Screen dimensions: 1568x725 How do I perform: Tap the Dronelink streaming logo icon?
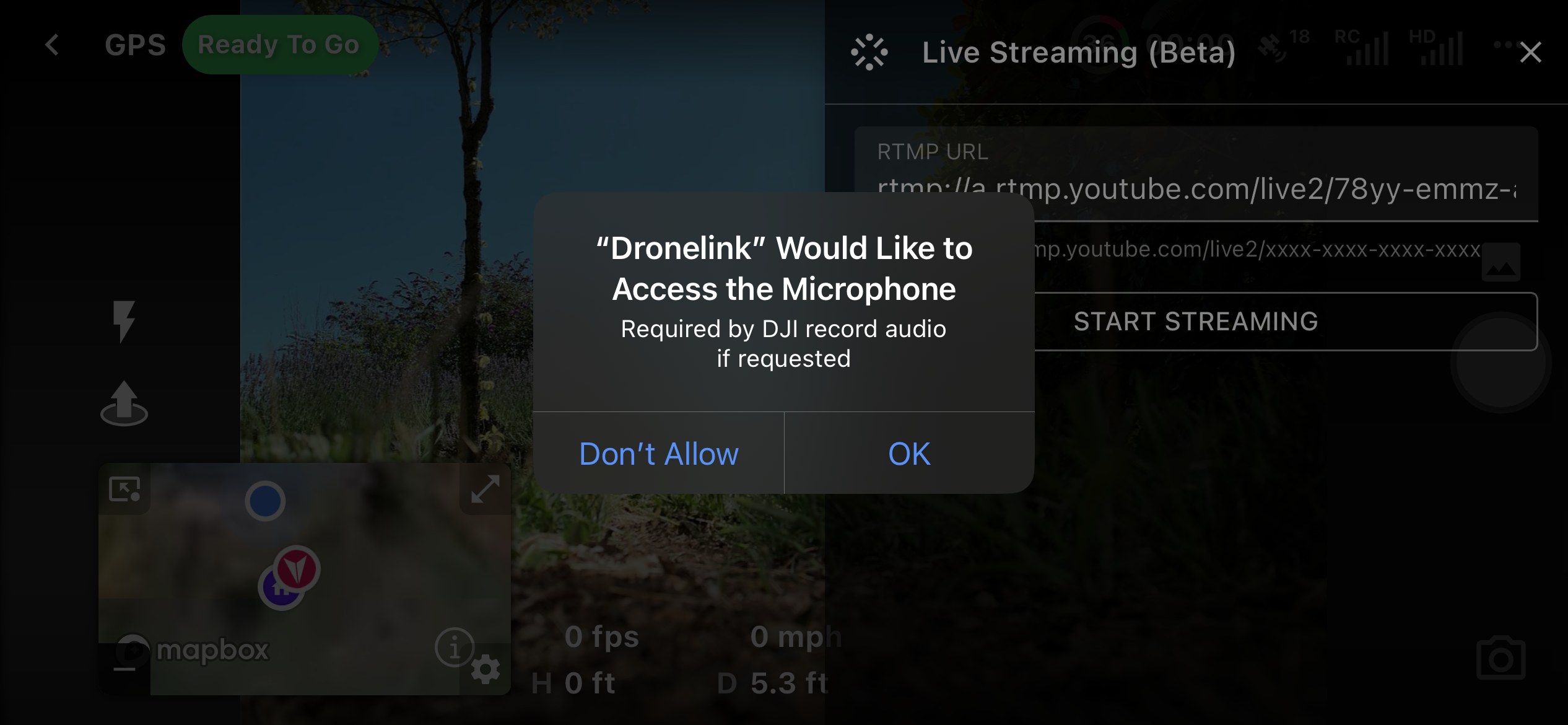pyautogui.click(x=869, y=52)
